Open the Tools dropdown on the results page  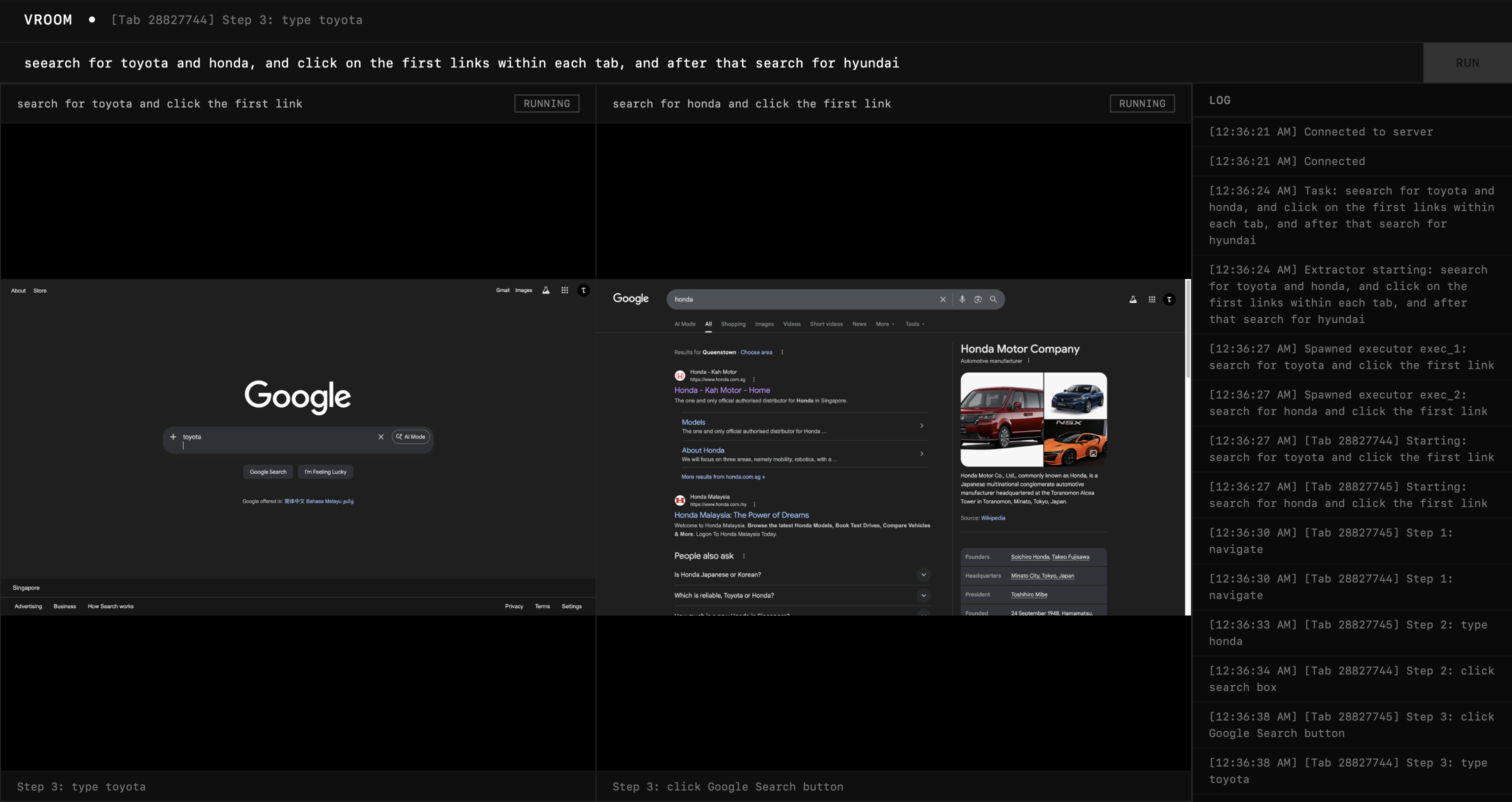(x=914, y=324)
